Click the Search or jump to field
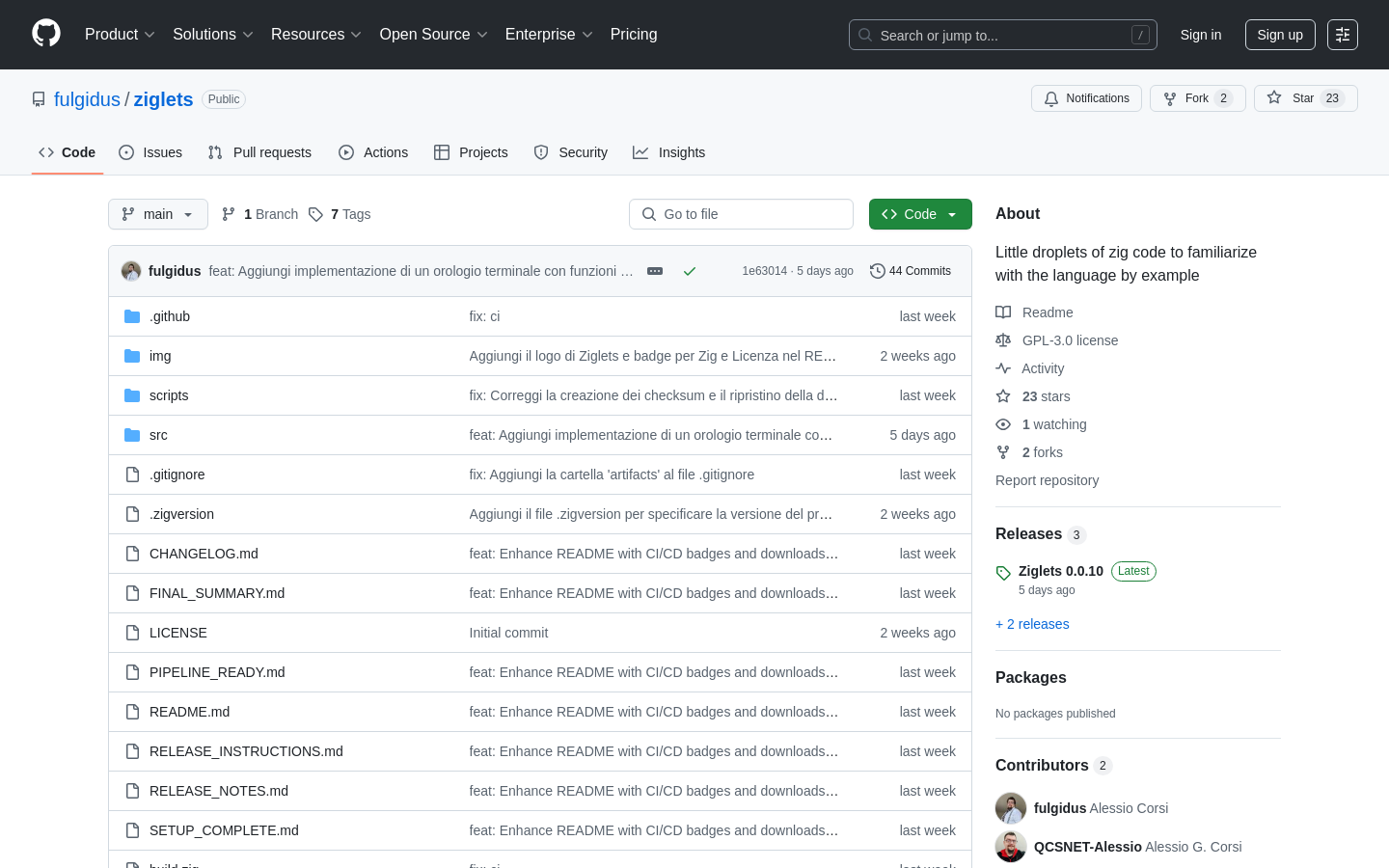This screenshot has height=868, width=1389. click(x=1003, y=35)
